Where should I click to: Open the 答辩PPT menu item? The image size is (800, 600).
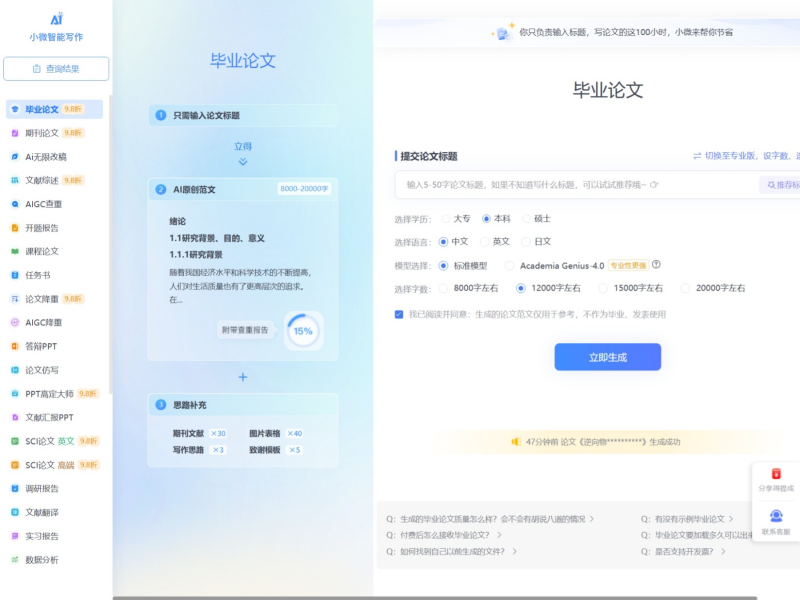coord(55,346)
